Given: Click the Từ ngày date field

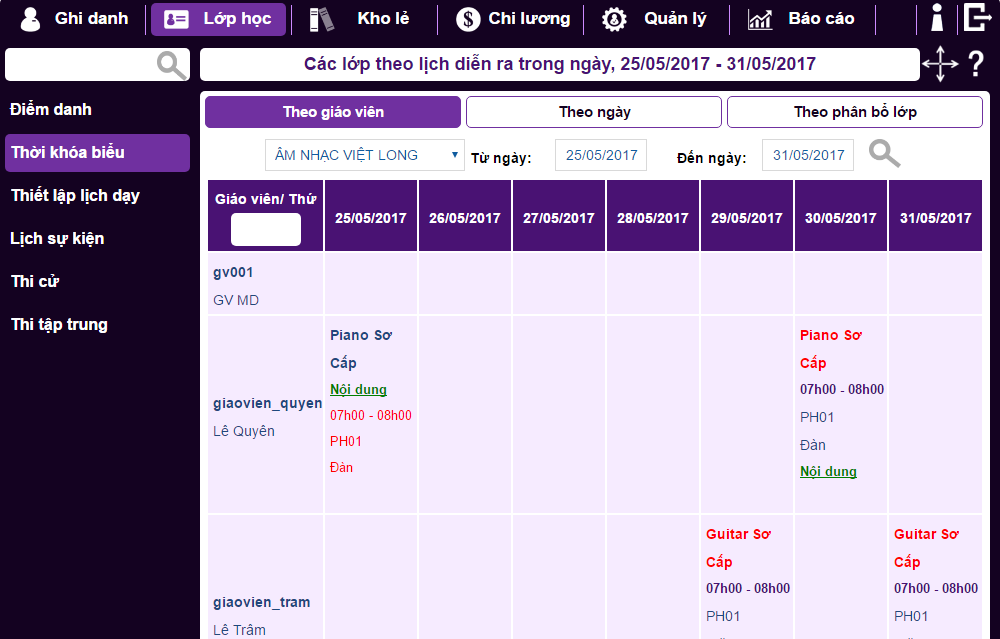Looking at the screenshot, I should tap(601, 155).
